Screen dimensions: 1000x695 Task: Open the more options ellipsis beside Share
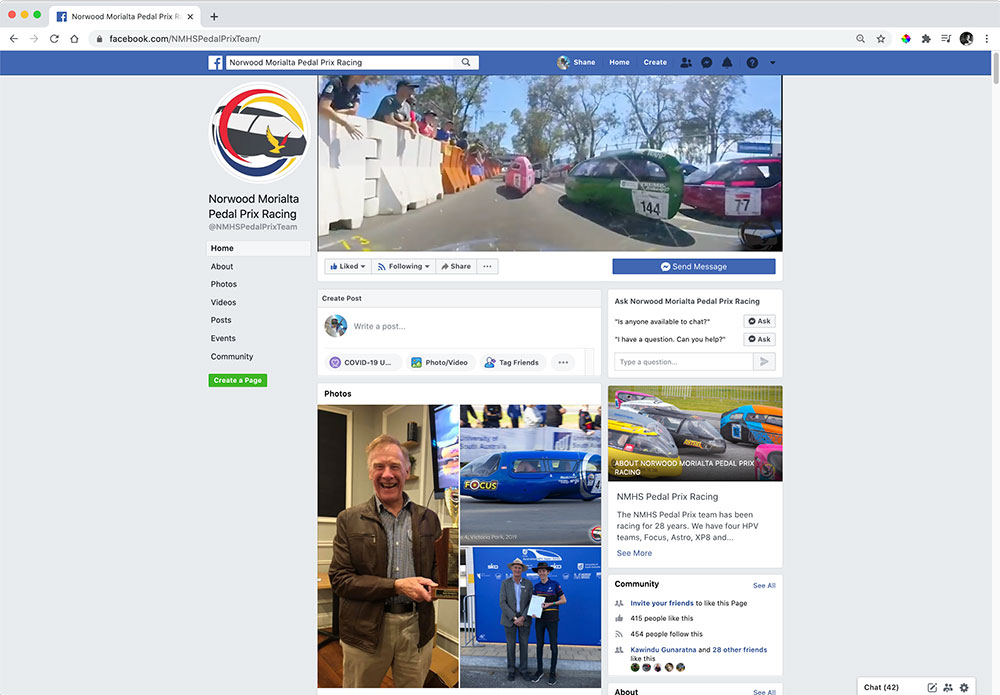487,267
